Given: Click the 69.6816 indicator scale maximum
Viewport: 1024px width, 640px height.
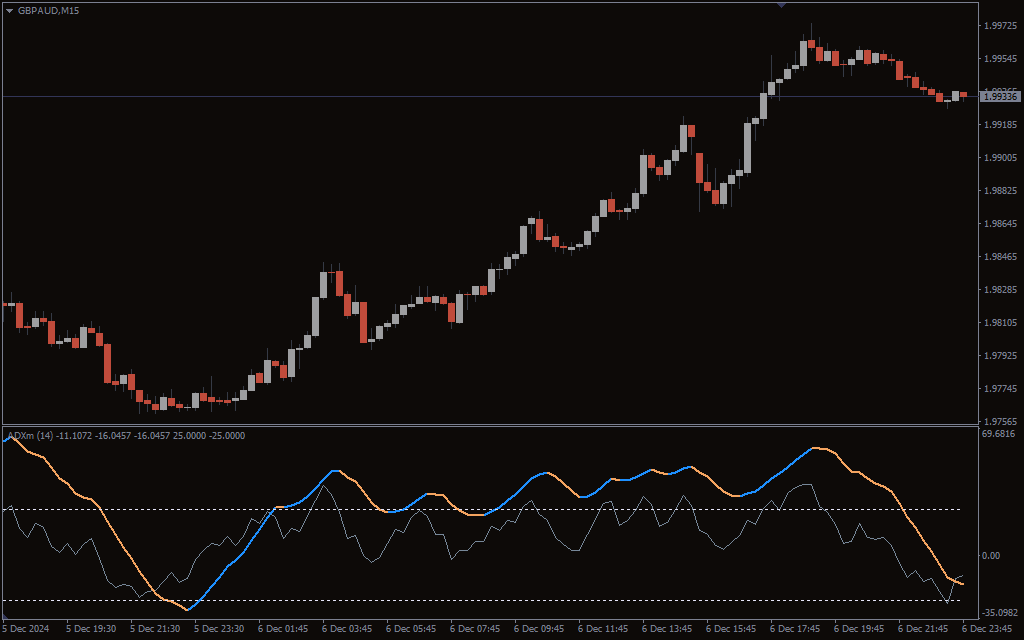Looking at the screenshot, I should (999, 434).
